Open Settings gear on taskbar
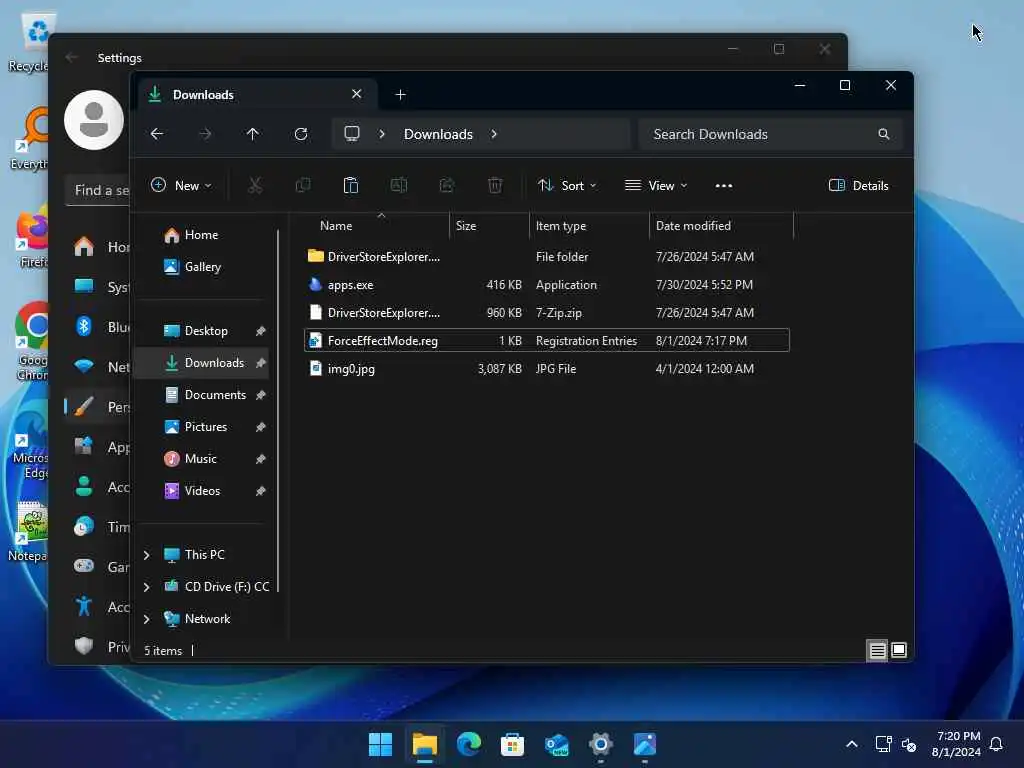Image resolution: width=1024 pixels, height=768 pixels. click(x=601, y=744)
